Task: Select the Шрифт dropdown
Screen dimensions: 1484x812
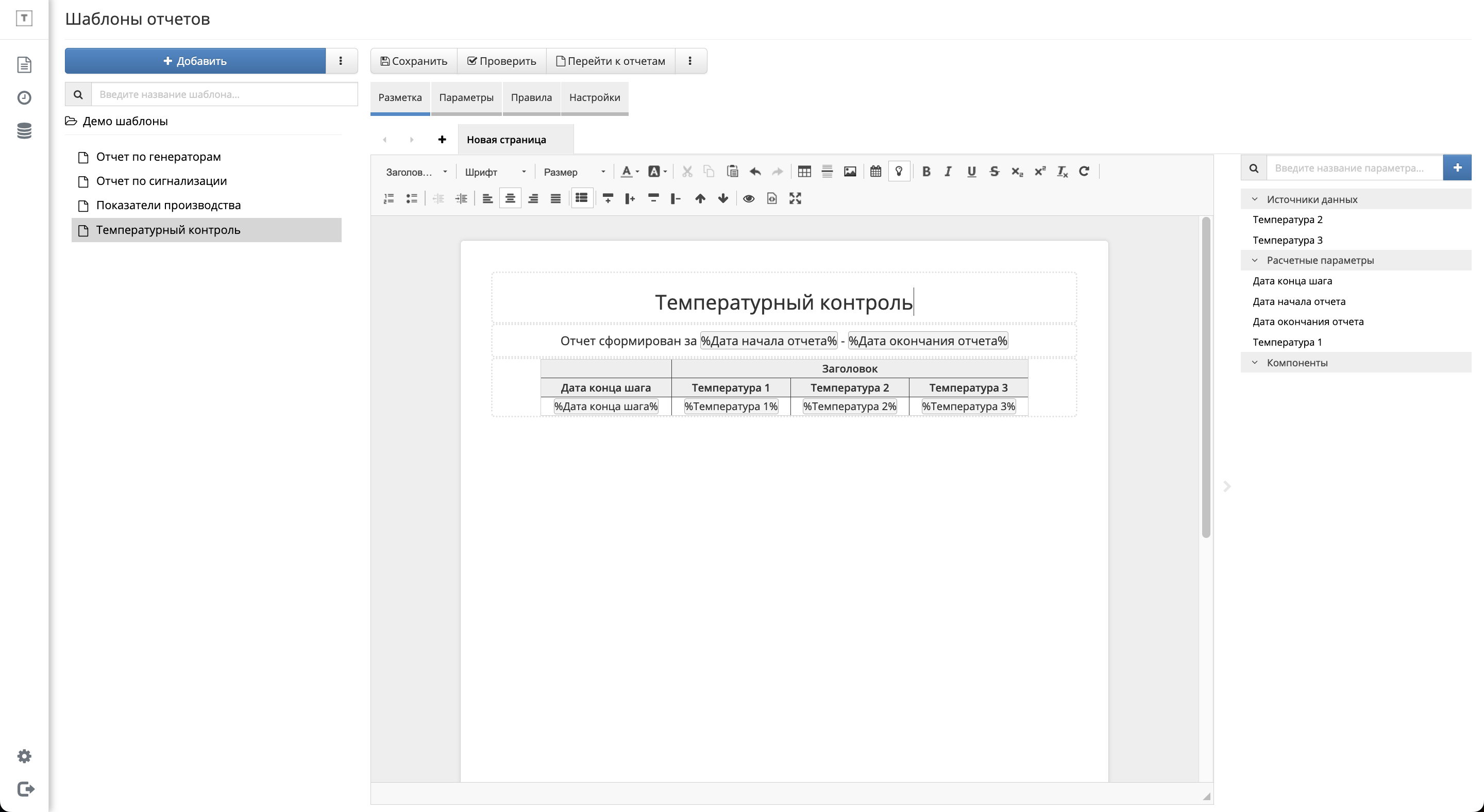Action: click(x=492, y=172)
